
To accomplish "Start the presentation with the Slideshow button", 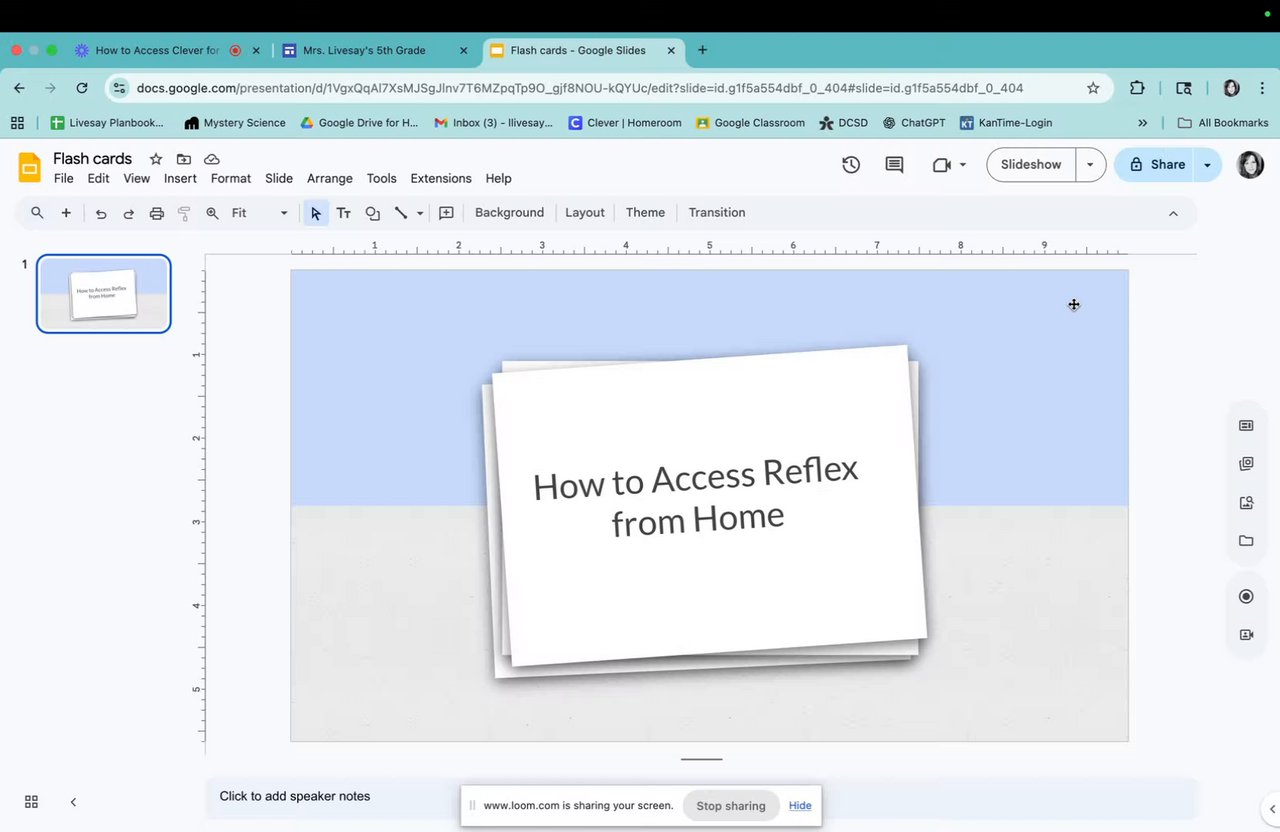I will [1031, 165].
